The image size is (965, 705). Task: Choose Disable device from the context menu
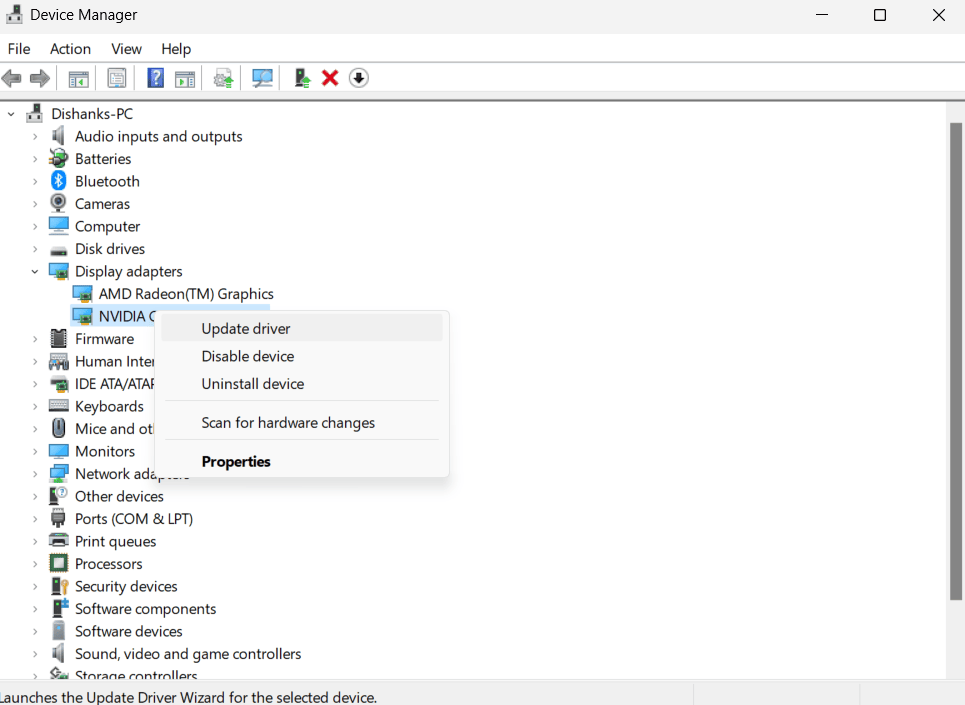[247, 356]
